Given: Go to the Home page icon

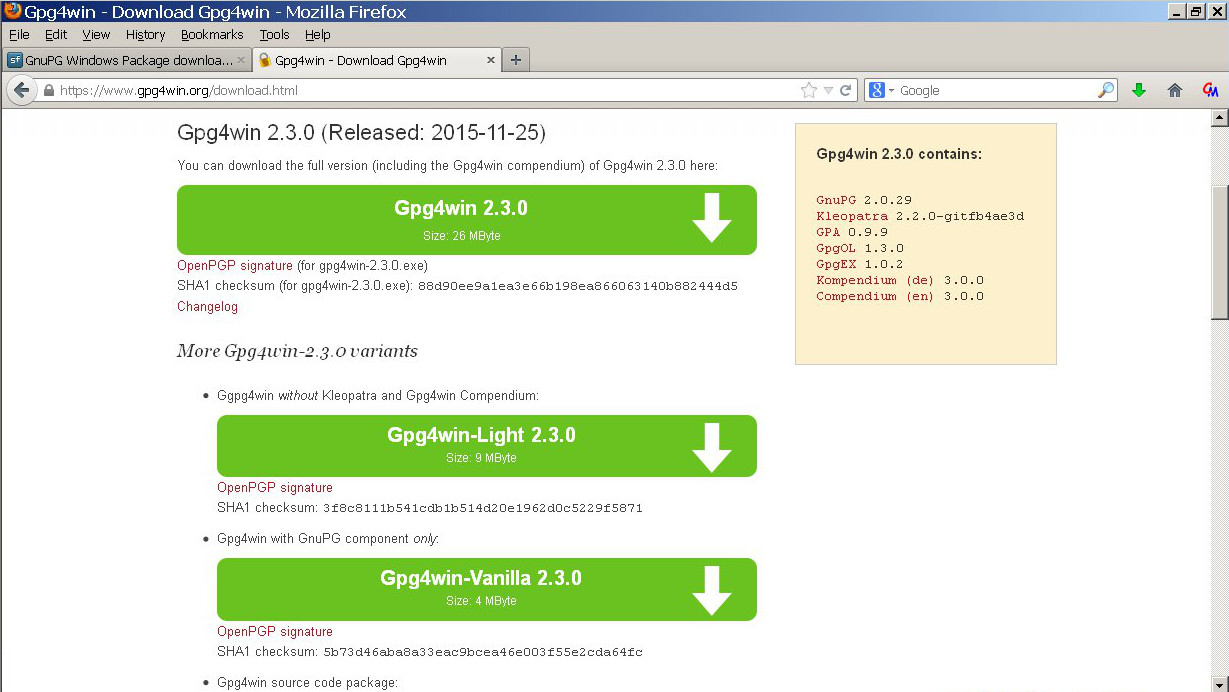Looking at the screenshot, I should pyautogui.click(x=1175, y=90).
